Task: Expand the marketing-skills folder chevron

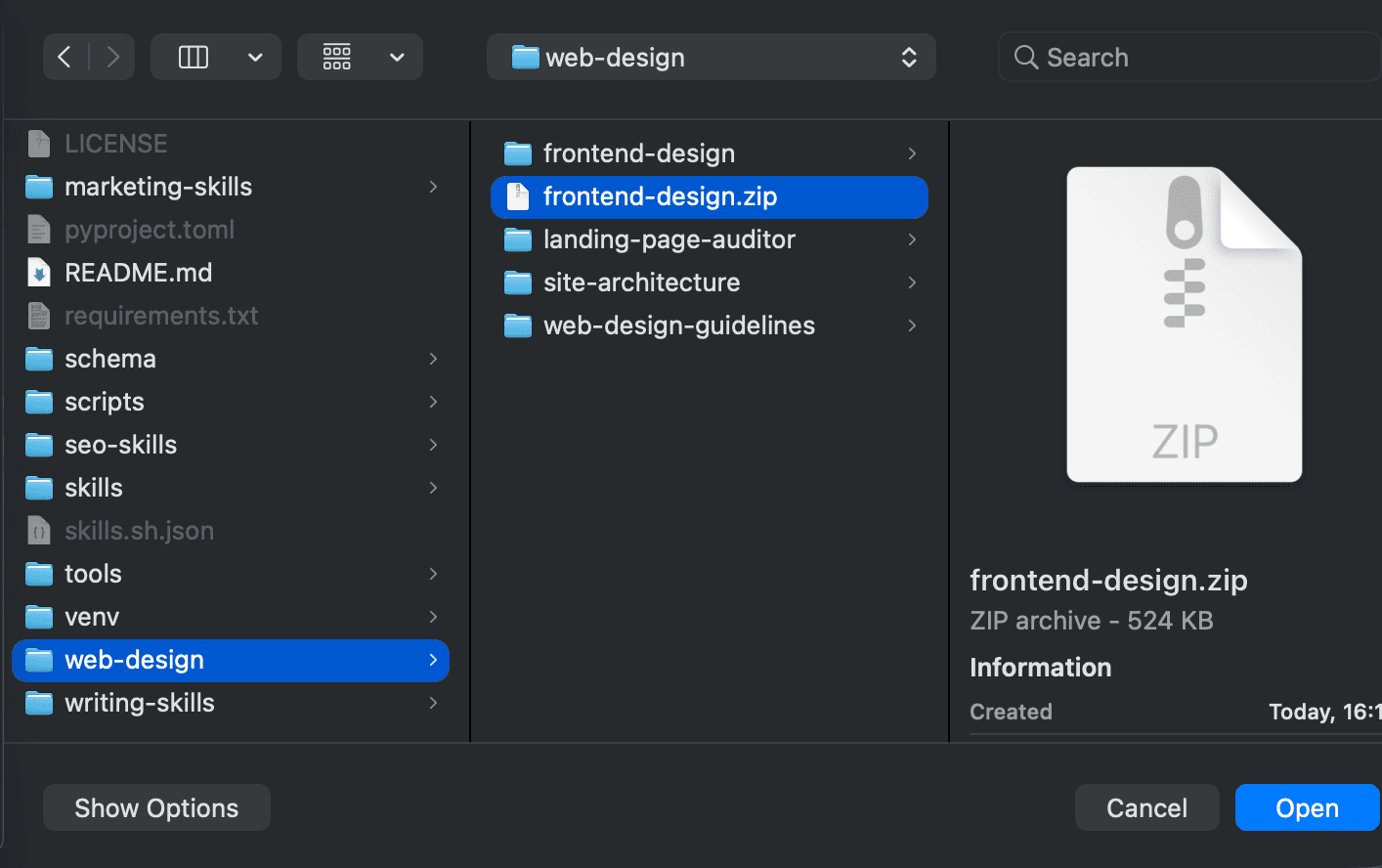Action: pos(433,187)
